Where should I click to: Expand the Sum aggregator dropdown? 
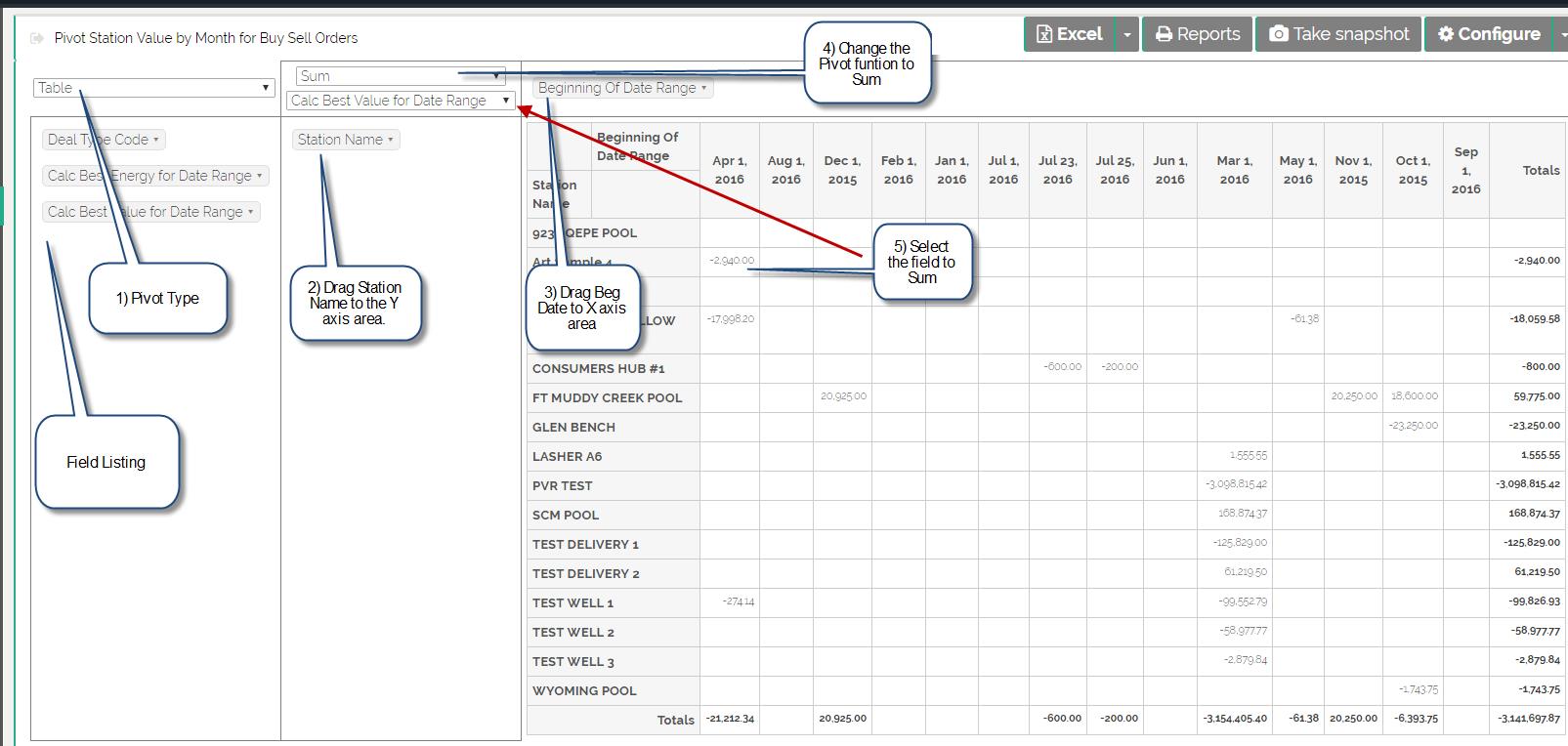coord(400,76)
